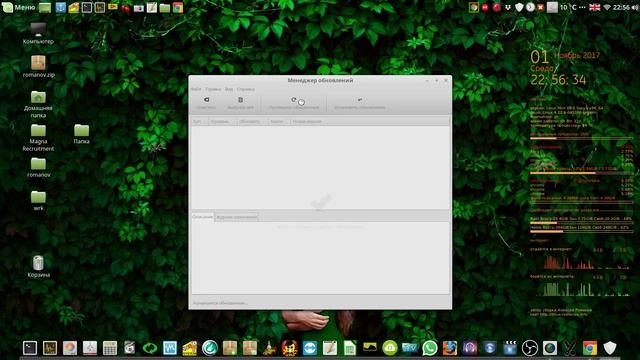Open the white shield icon in dock
The image size is (640, 360).
pyautogui.click(x=610, y=348)
